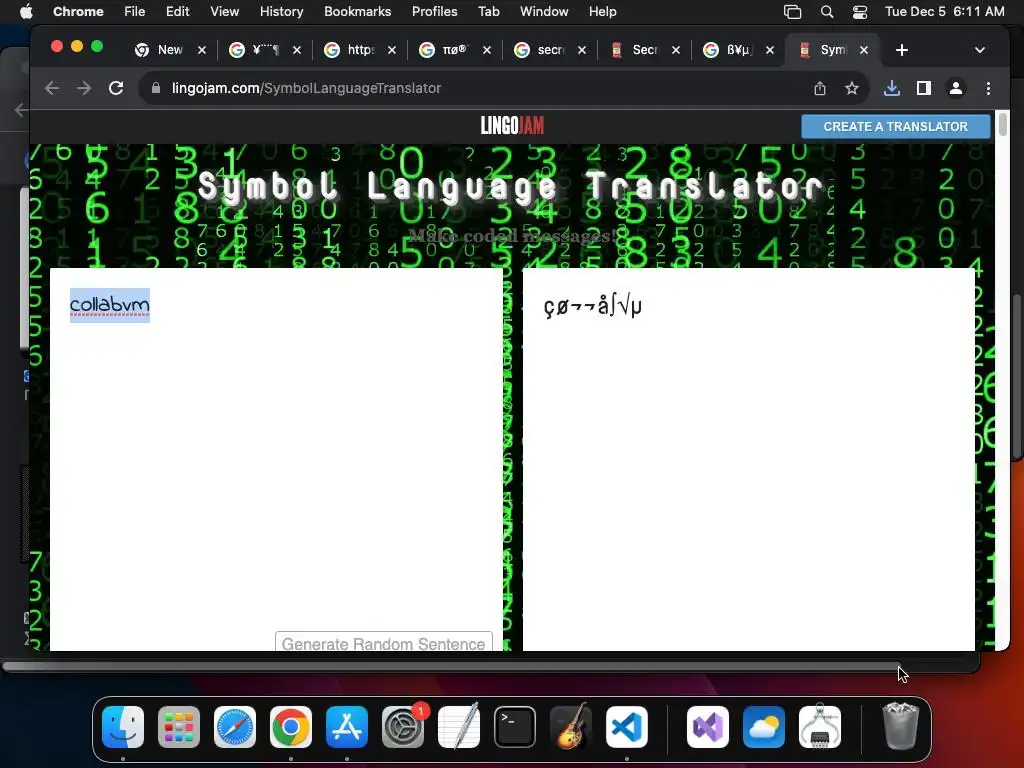Viewport: 1024px width, 768px height.
Task: Click the address bar URL field
Action: [x=483, y=88]
